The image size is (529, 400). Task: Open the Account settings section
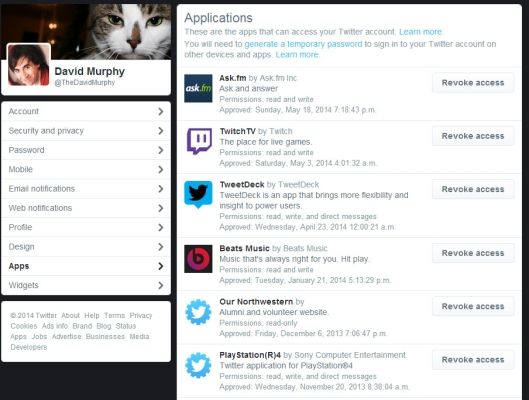point(86,111)
